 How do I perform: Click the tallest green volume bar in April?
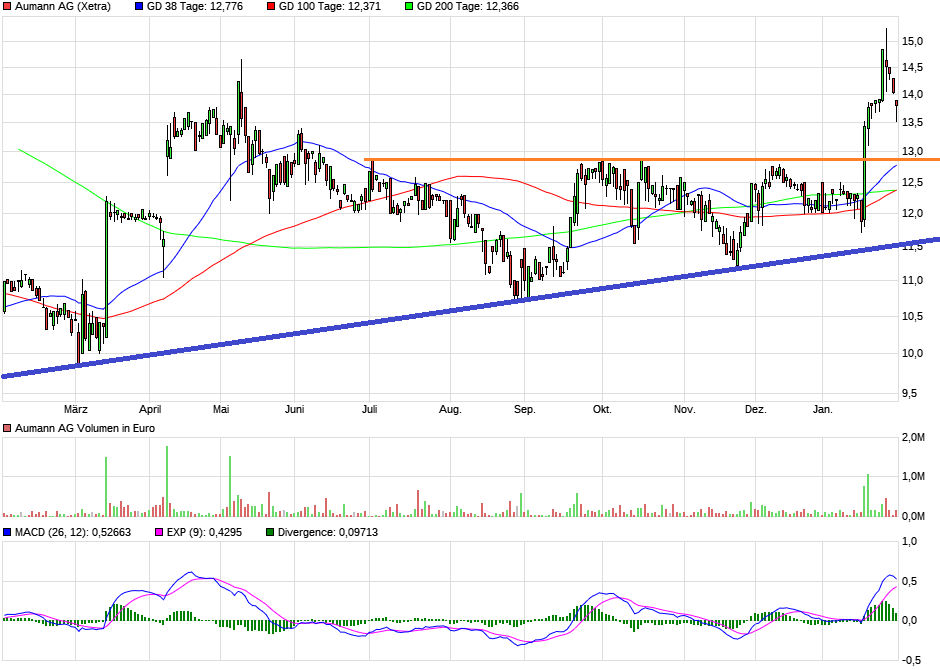166,482
